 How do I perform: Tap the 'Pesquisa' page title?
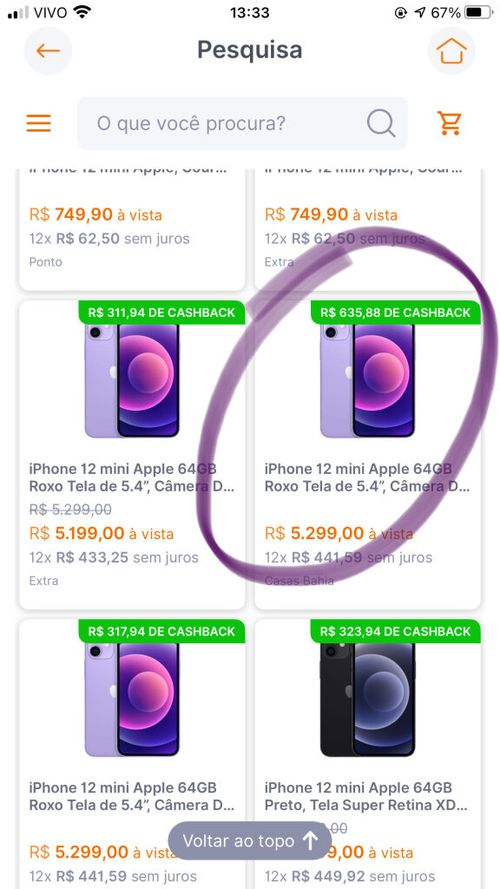(x=249, y=50)
